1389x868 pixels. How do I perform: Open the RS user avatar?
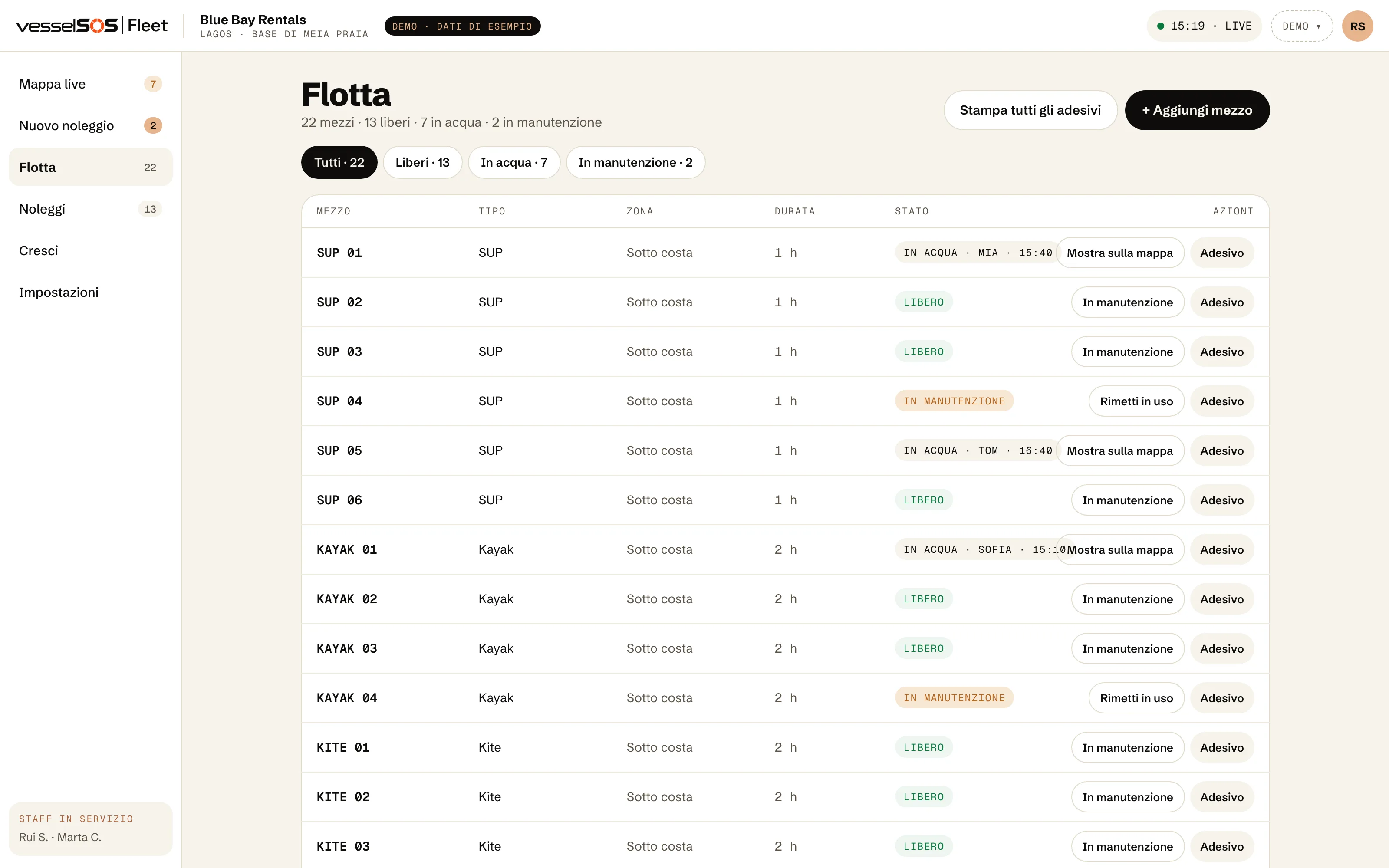pos(1357,26)
